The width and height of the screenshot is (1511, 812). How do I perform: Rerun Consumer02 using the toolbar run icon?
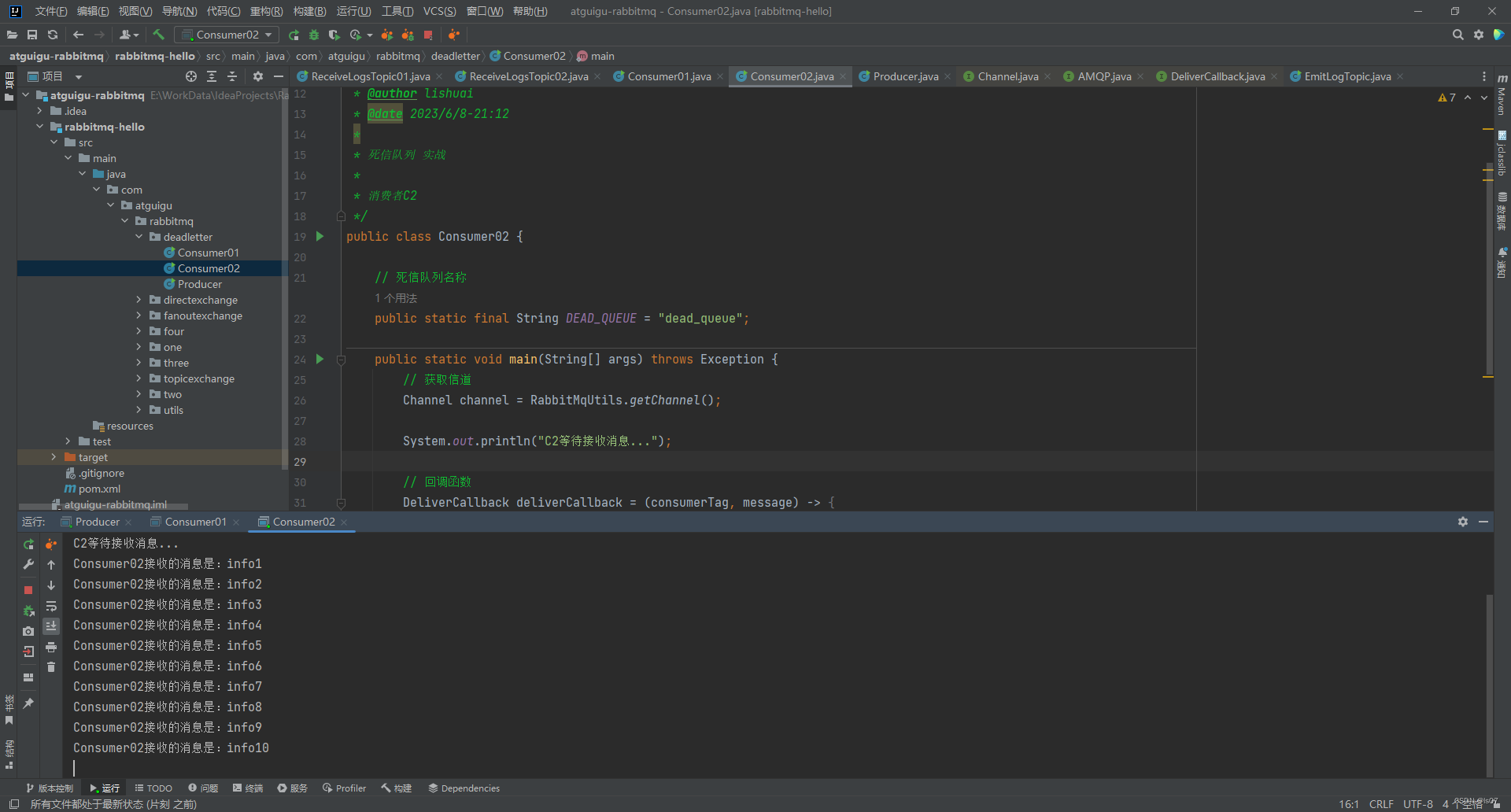(x=294, y=35)
